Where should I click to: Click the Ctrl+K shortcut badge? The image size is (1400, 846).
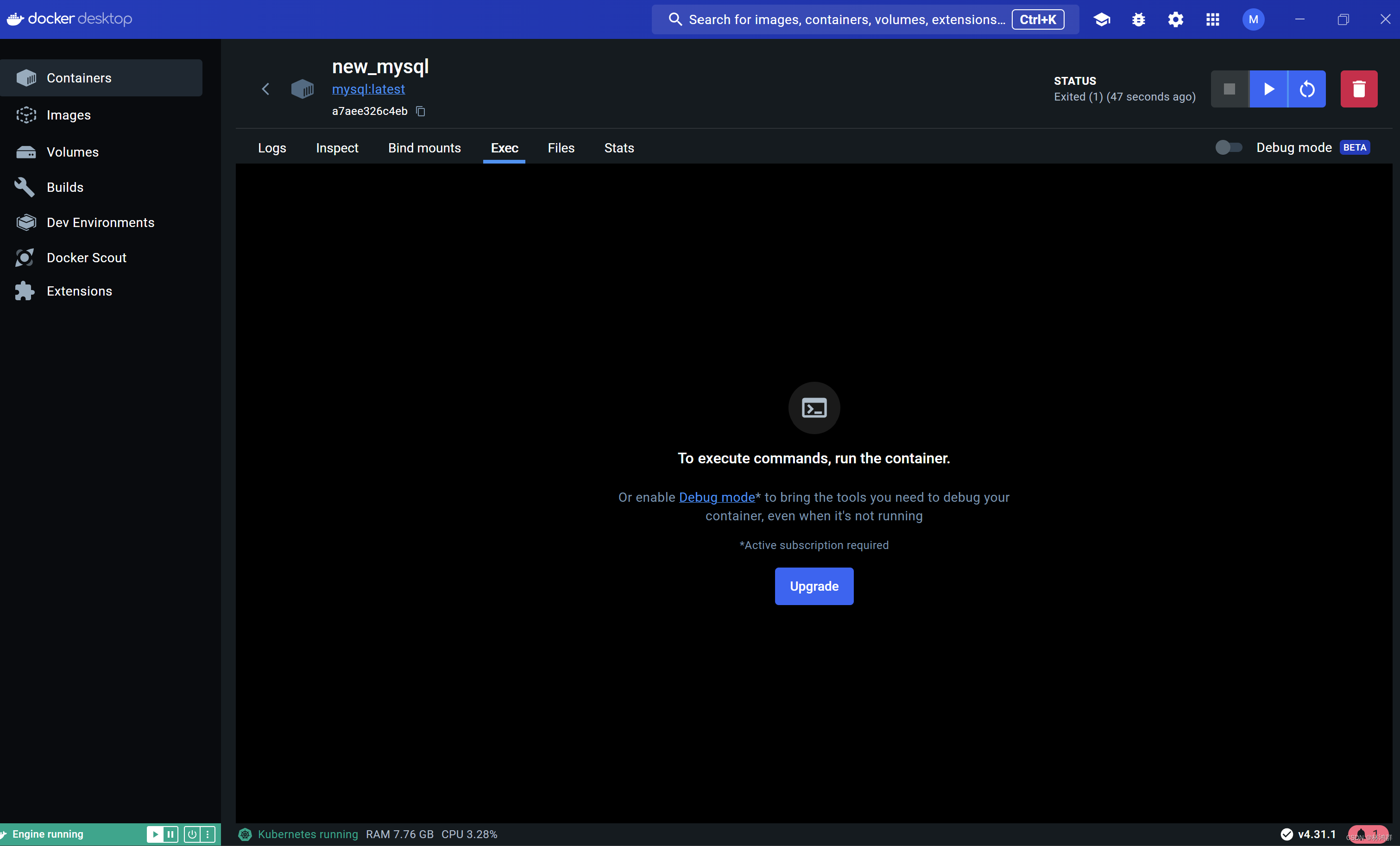click(x=1038, y=19)
